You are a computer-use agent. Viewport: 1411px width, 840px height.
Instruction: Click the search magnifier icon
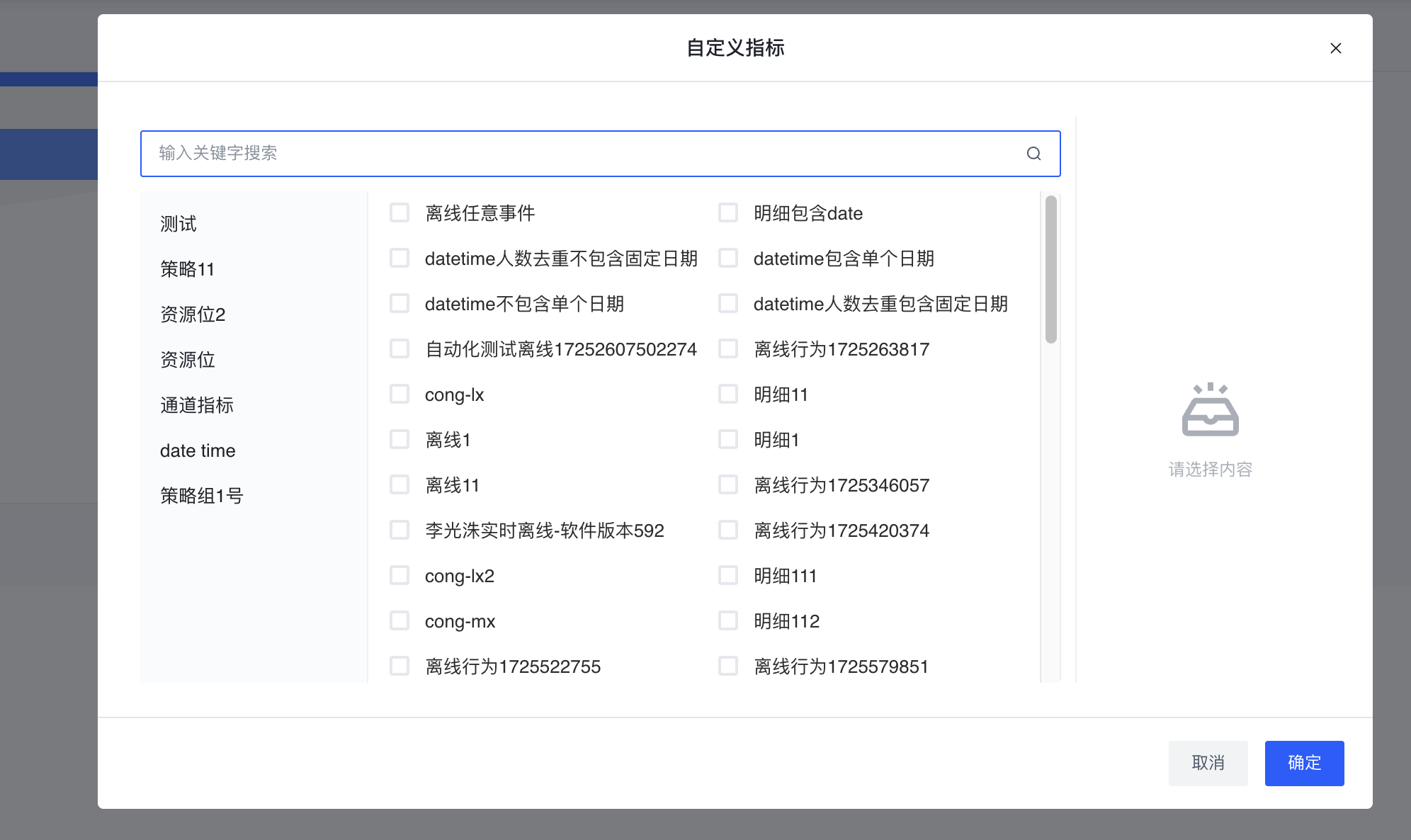pos(1033,154)
